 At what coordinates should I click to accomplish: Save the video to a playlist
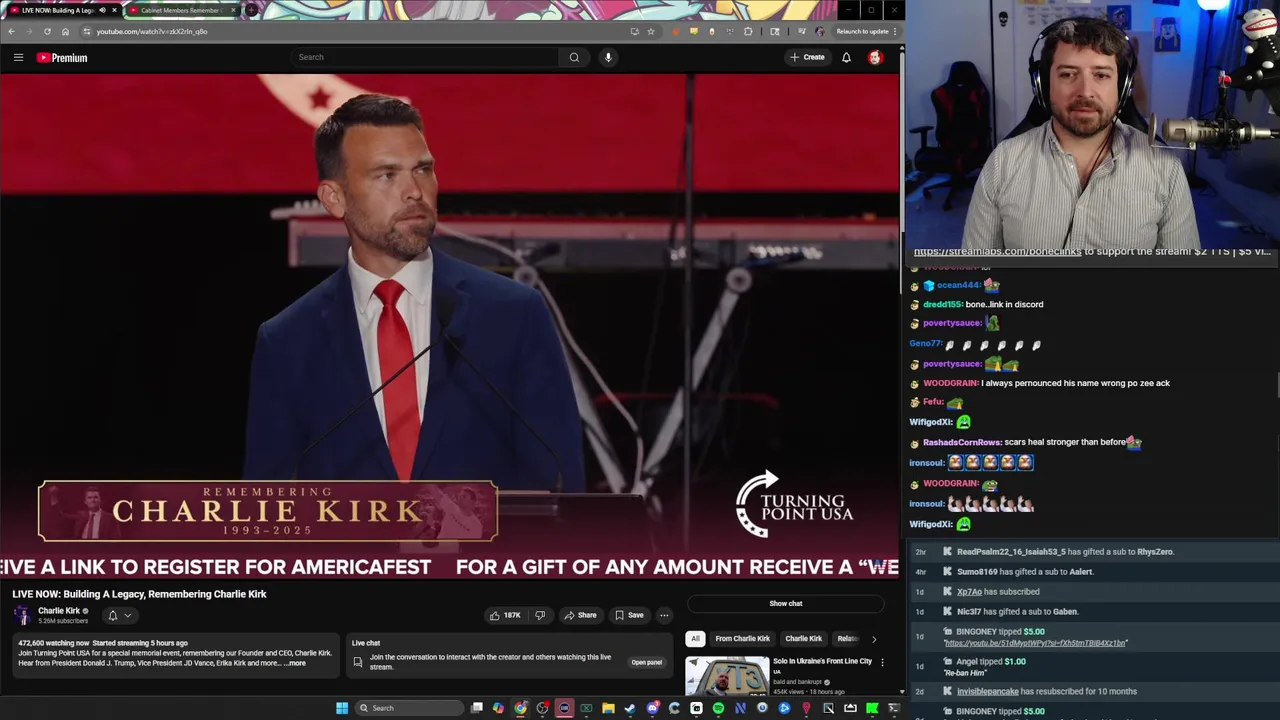tap(629, 615)
